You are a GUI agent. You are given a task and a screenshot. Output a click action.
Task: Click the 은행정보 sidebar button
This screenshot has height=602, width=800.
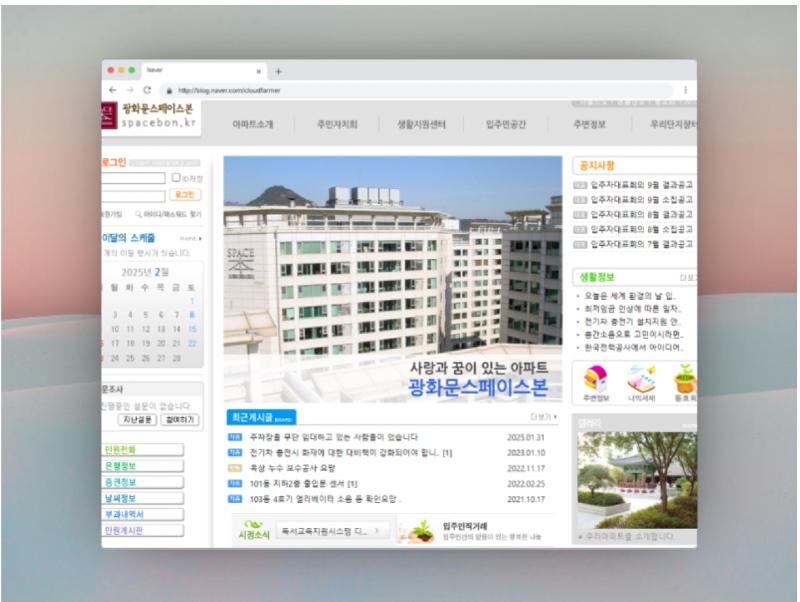[x=143, y=466]
